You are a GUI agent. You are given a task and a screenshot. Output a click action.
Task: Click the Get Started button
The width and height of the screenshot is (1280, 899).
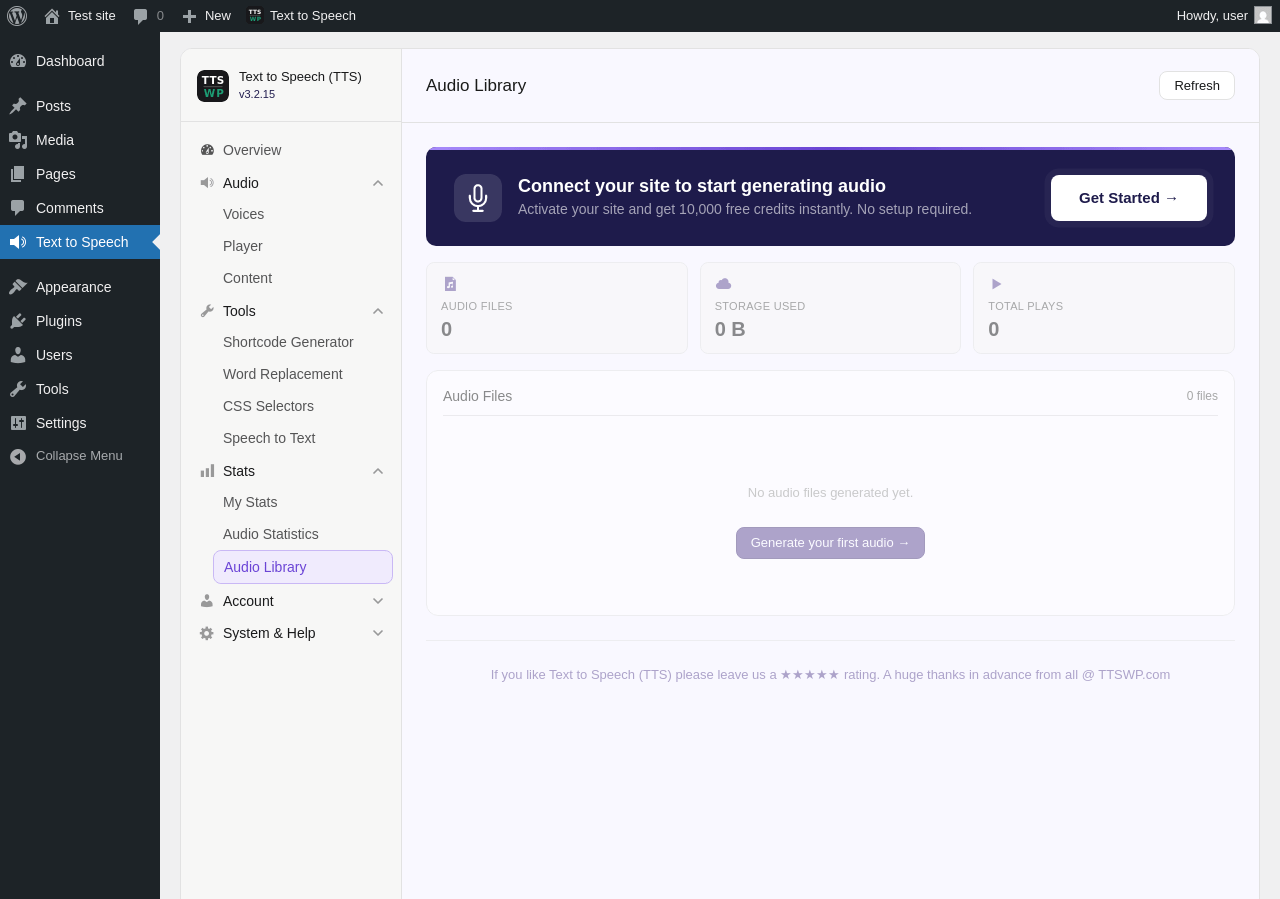click(x=1129, y=198)
